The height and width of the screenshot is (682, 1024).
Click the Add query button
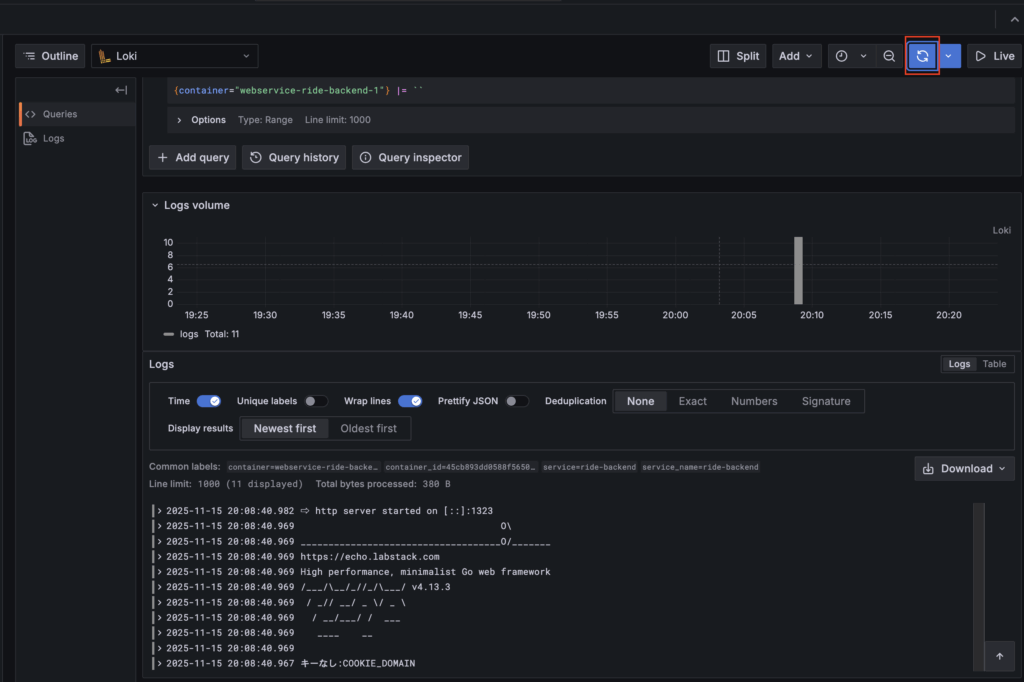[x=193, y=157]
